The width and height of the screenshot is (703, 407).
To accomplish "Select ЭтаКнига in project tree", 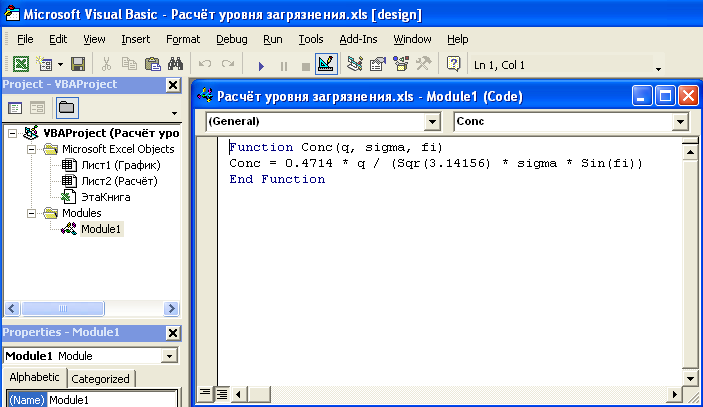I will coord(105,197).
